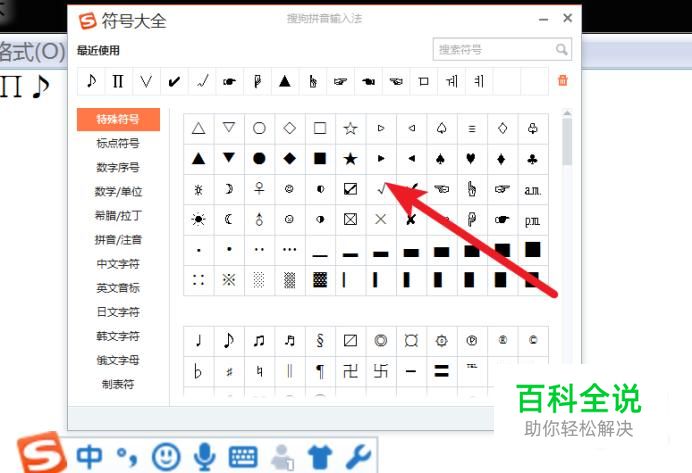Select the 日文字符 category
The height and width of the screenshot is (473, 692).
coord(118,312)
